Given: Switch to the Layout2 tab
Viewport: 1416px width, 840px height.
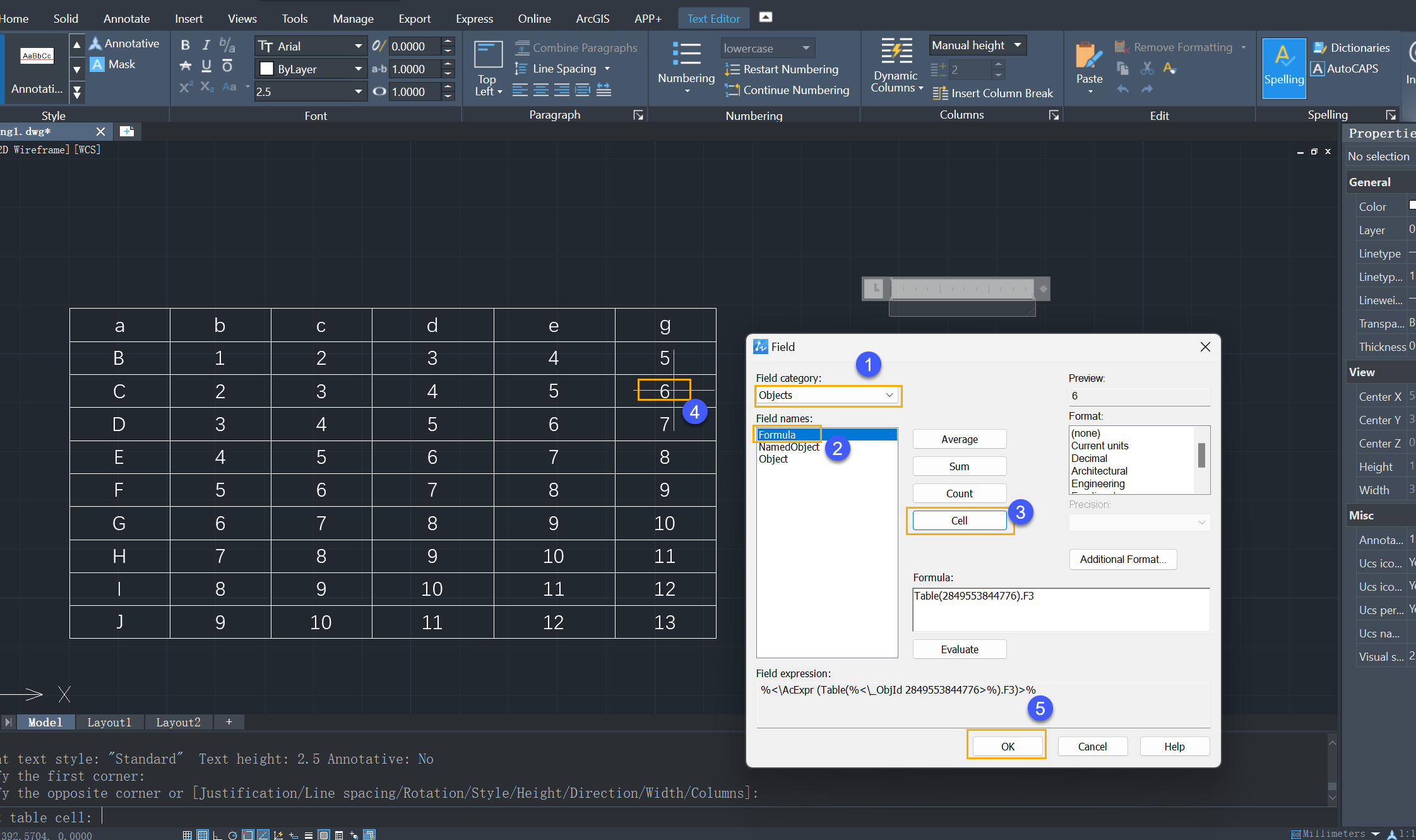Looking at the screenshot, I should pos(178,722).
